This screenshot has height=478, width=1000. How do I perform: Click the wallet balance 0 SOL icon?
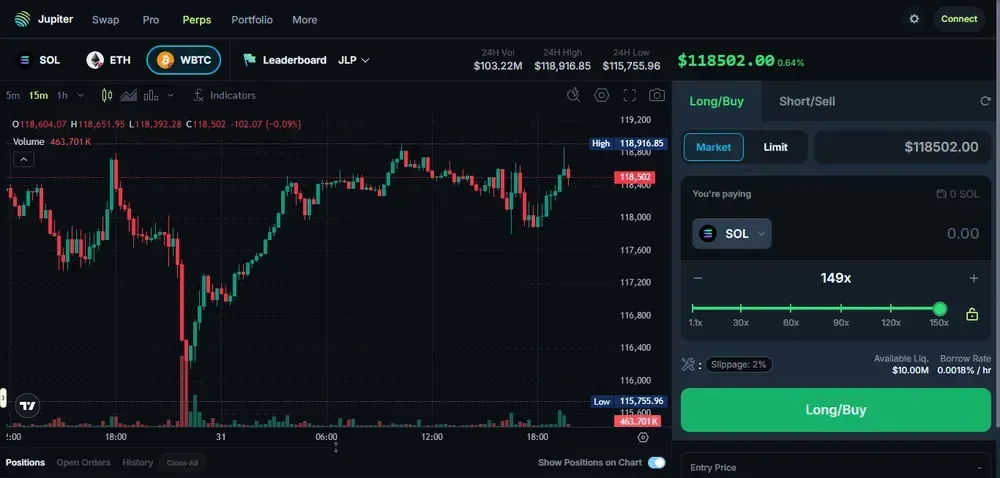tap(940, 194)
